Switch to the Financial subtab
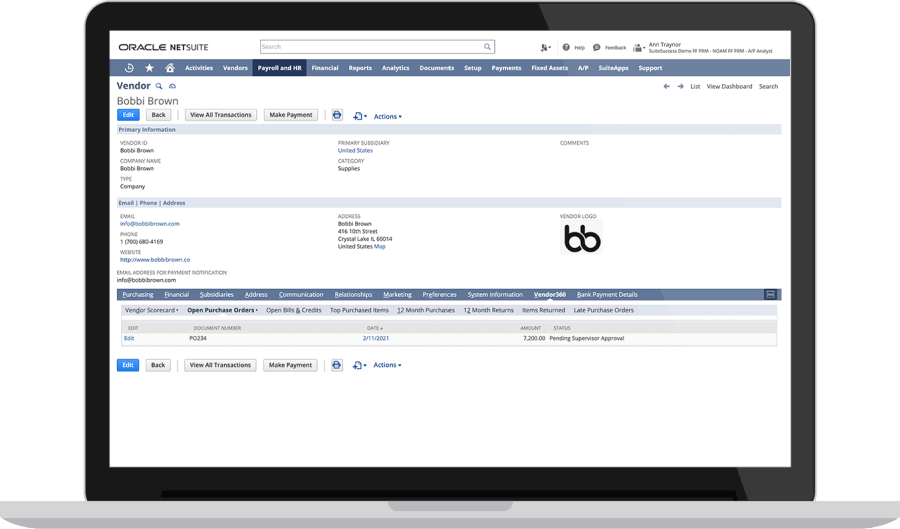 pyautogui.click(x=177, y=294)
